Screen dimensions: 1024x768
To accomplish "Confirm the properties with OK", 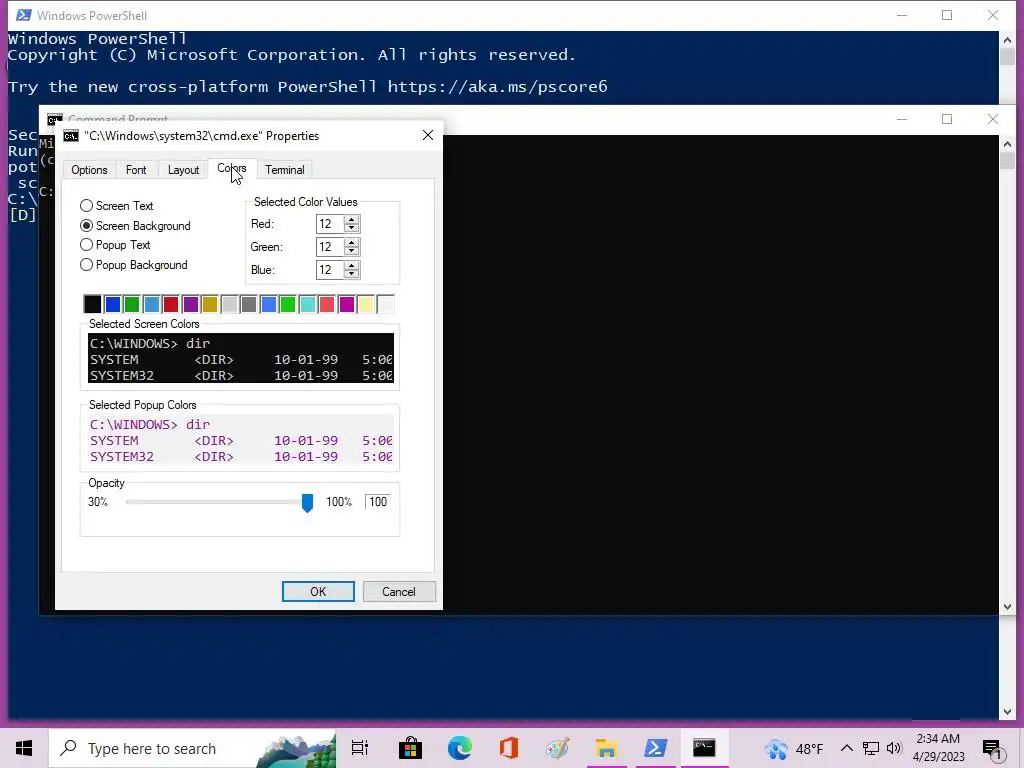I will coord(318,592).
